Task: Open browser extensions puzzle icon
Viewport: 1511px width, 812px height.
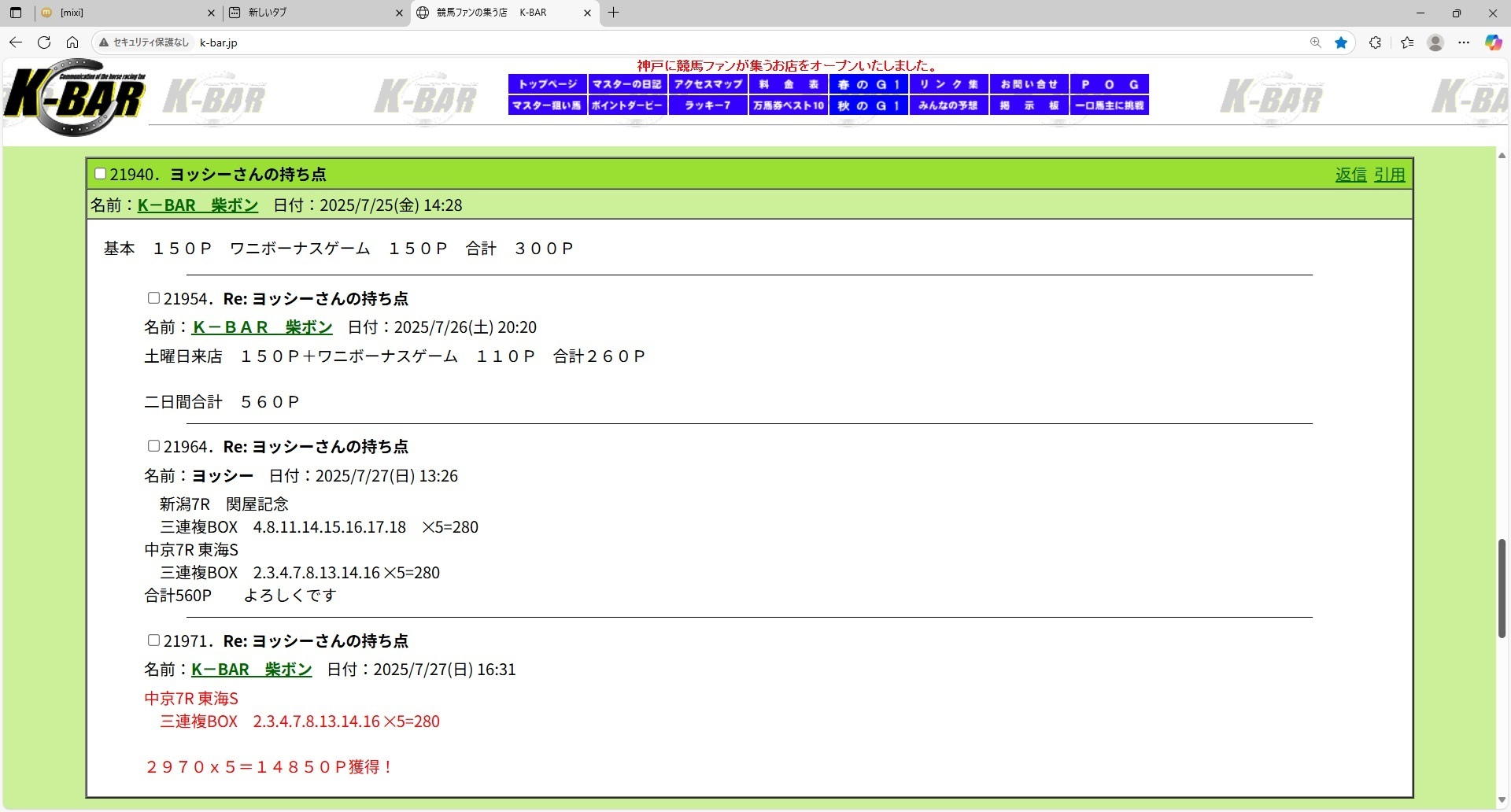Action: (1375, 42)
